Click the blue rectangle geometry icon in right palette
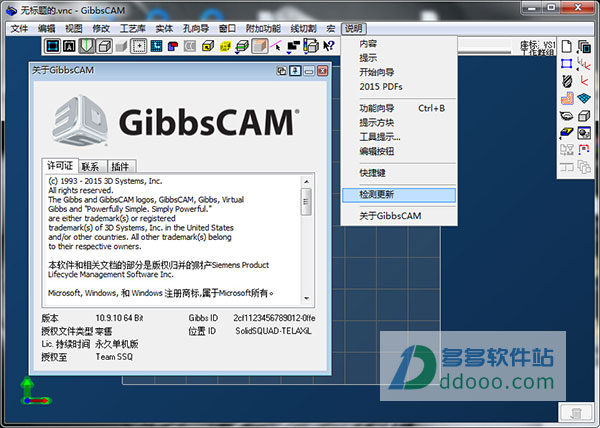600x428 pixels. 567,63
